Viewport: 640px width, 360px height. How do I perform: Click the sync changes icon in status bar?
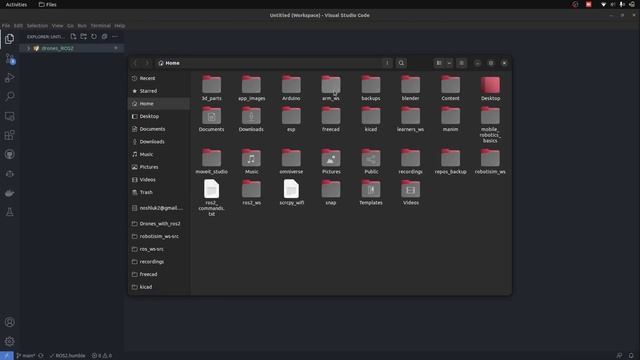pyautogui.click(x=41, y=356)
